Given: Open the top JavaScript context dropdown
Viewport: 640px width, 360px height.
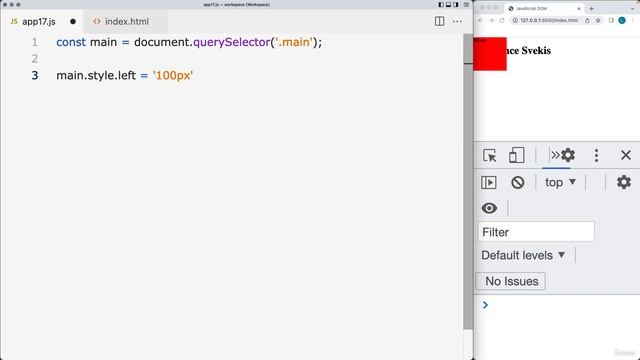Looking at the screenshot, I should point(560,182).
